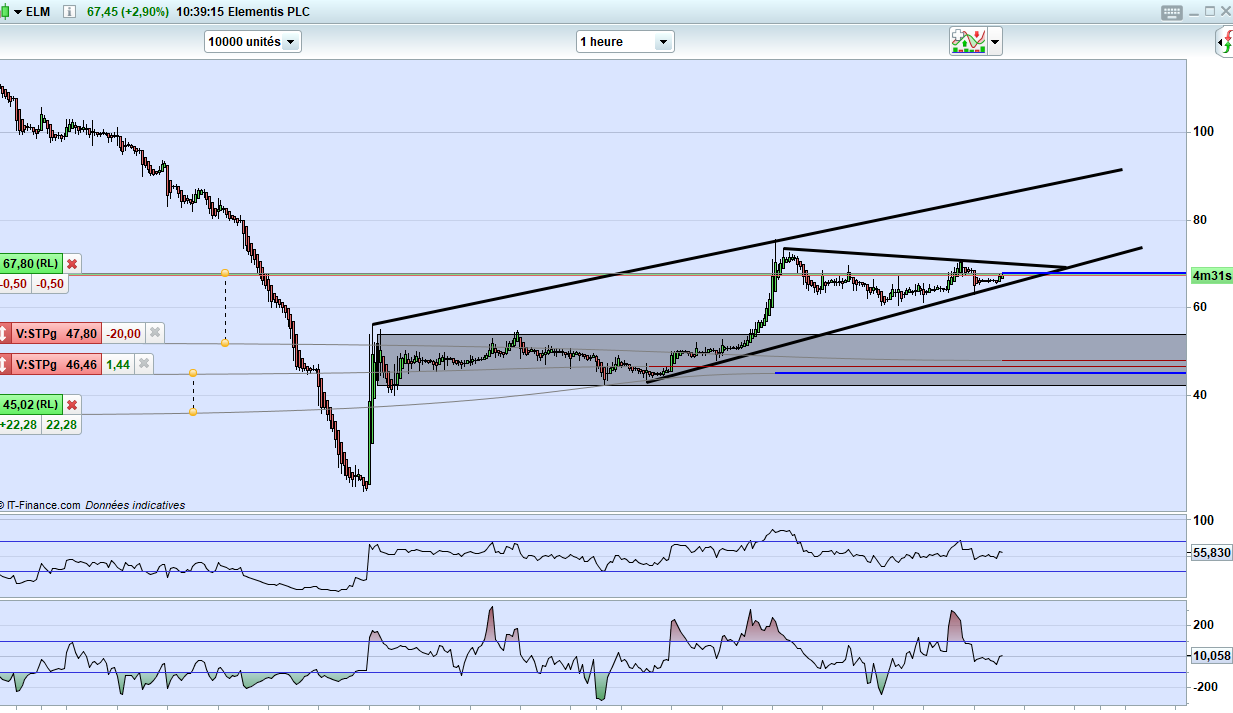1233x713 pixels.
Task: Click the 10,058 indicator value label
Action: [x=1212, y=656]
